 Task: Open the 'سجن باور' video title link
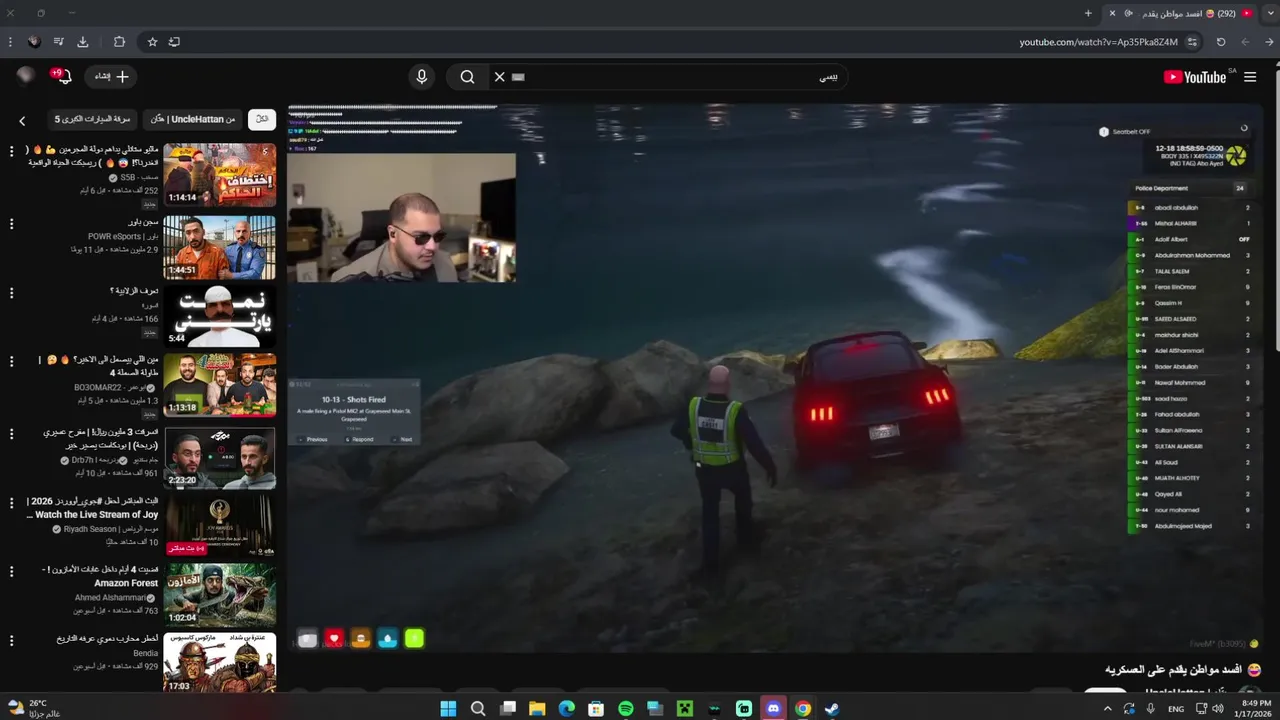coord(143,222)
